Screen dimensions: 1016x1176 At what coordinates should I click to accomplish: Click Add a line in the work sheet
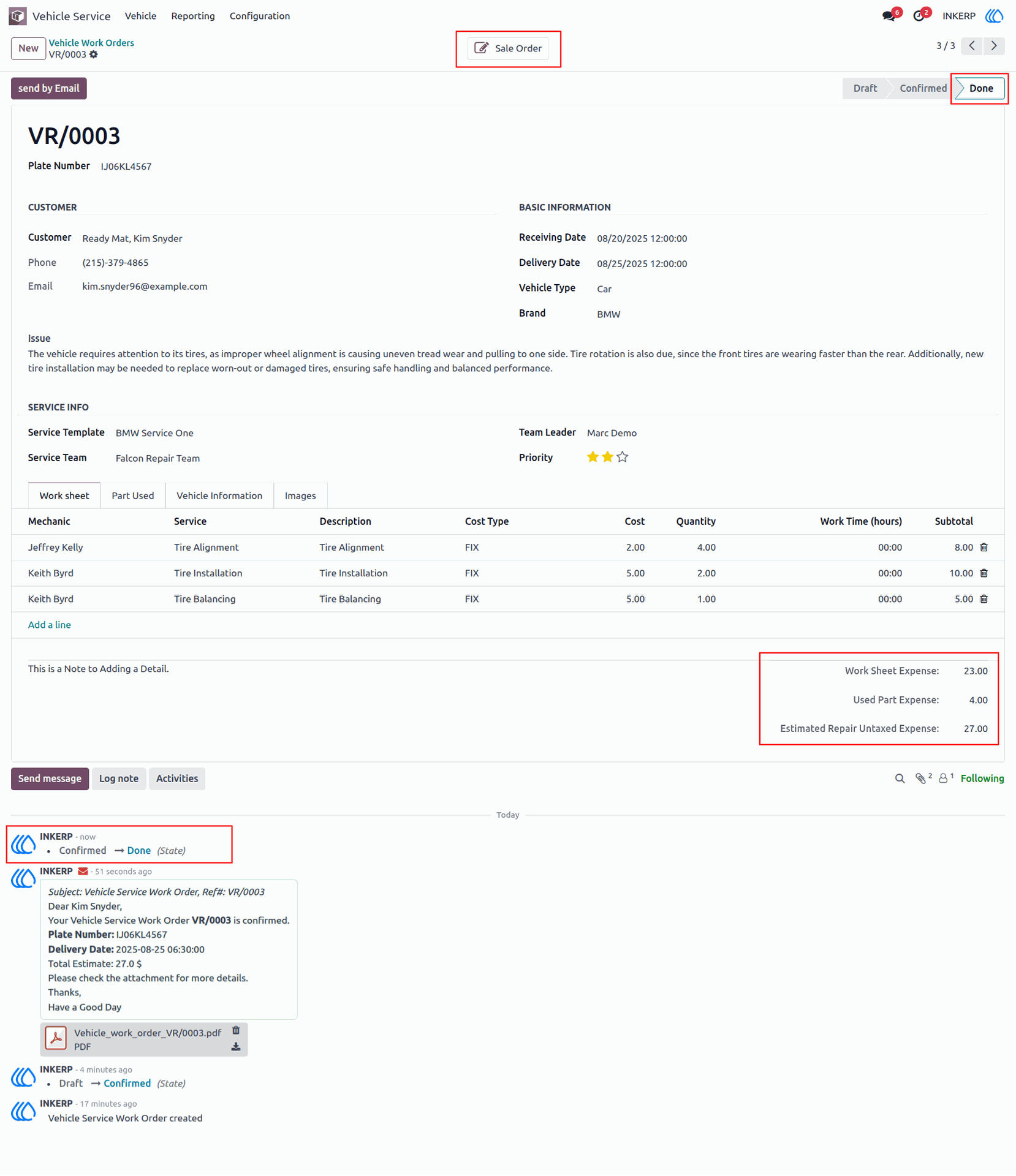pyautogui.click(x=50, y=625)
